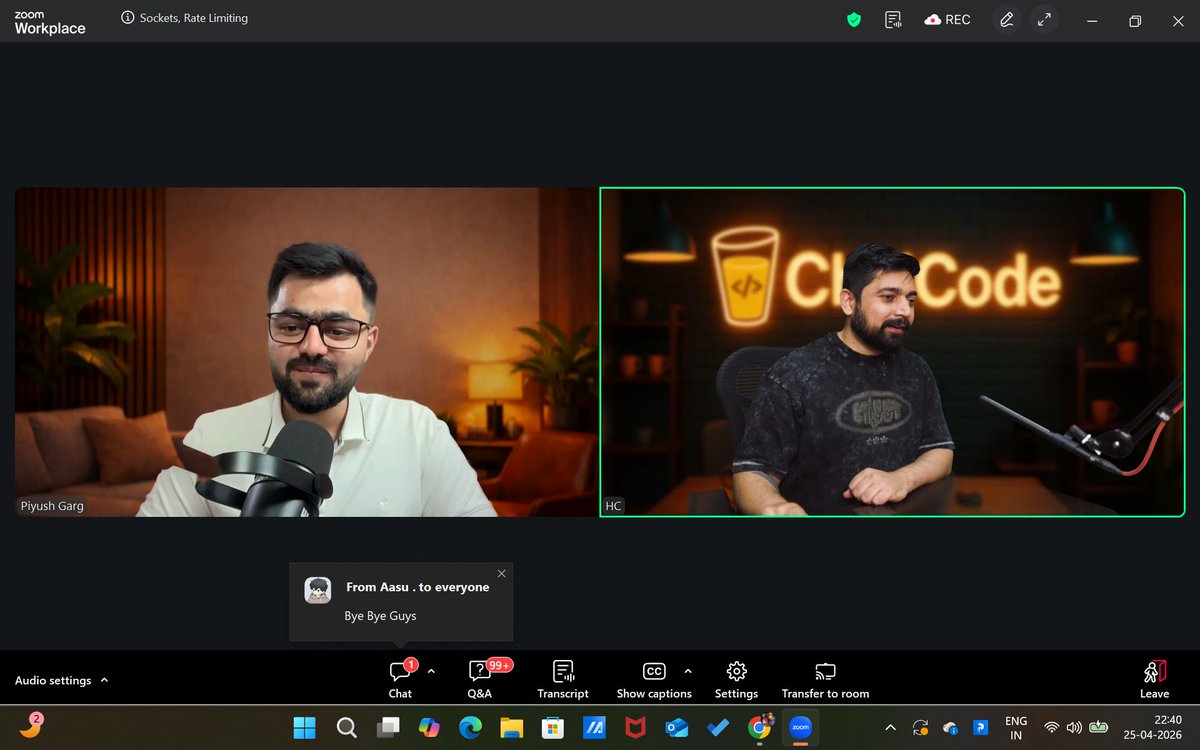The image size is (1200, 750).
Task: Click the battery tray icon
Action: coord(1099,727)
